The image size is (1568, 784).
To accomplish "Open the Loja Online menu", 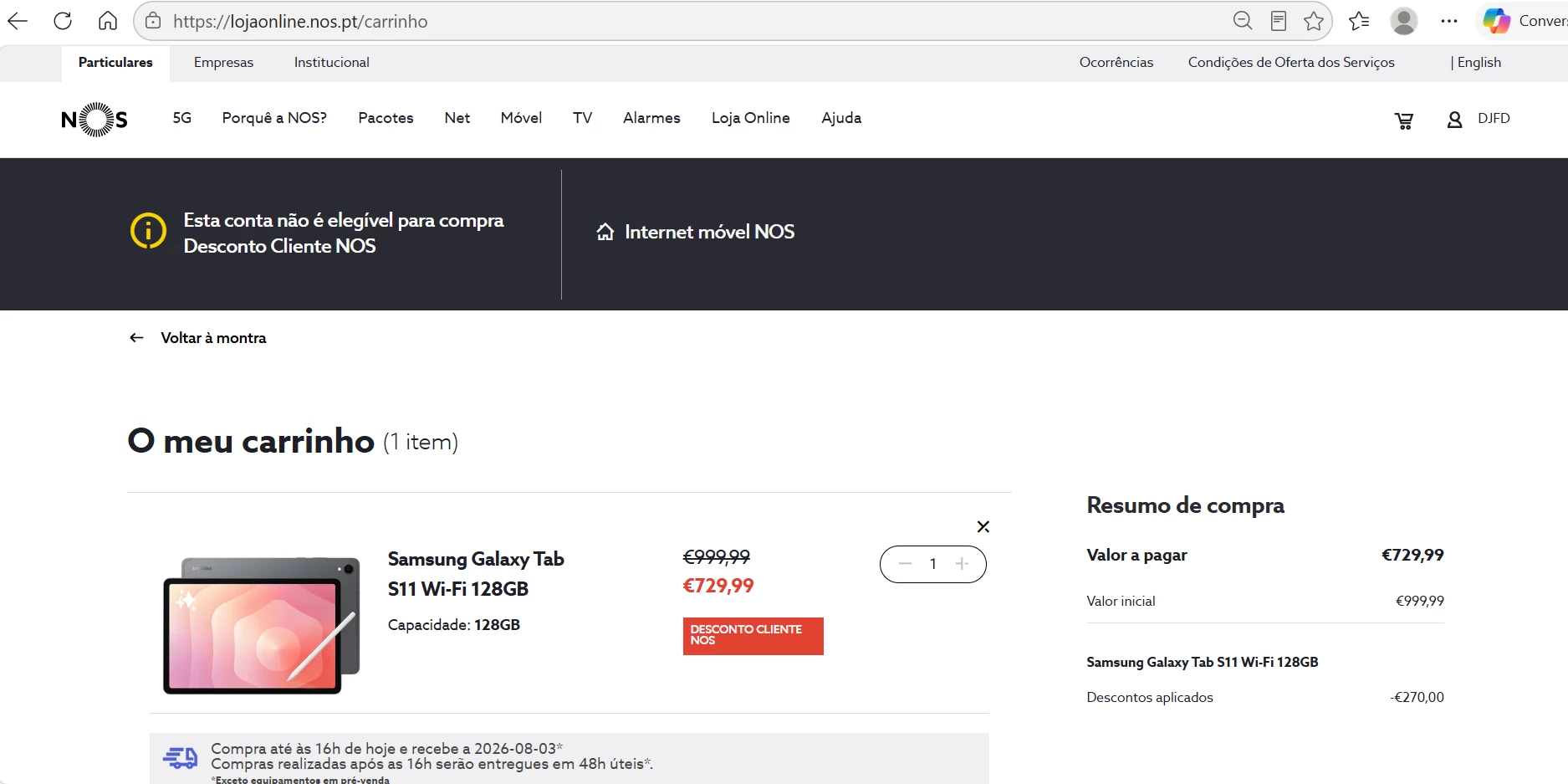I will pos(751,118).
